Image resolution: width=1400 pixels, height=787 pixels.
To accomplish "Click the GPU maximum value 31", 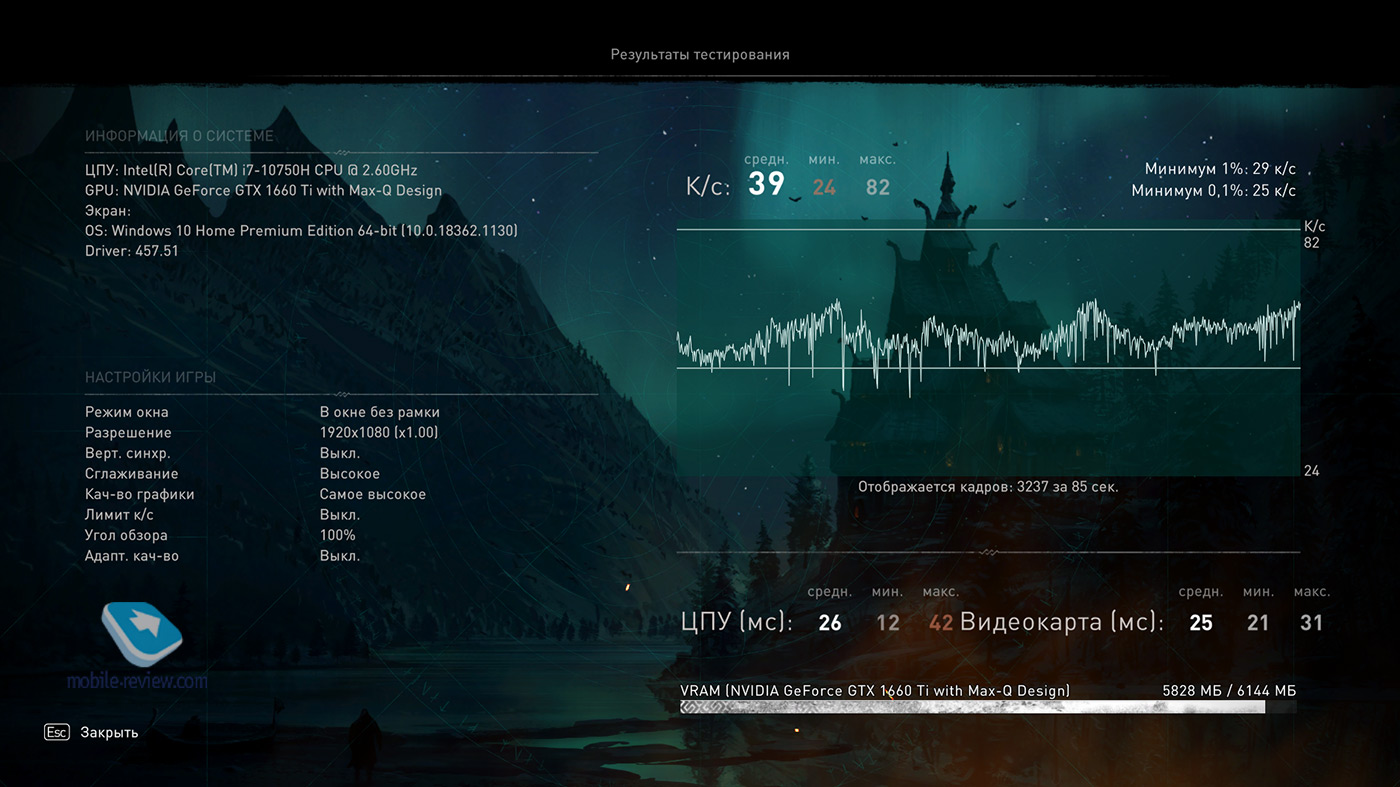I will 1312,623.
